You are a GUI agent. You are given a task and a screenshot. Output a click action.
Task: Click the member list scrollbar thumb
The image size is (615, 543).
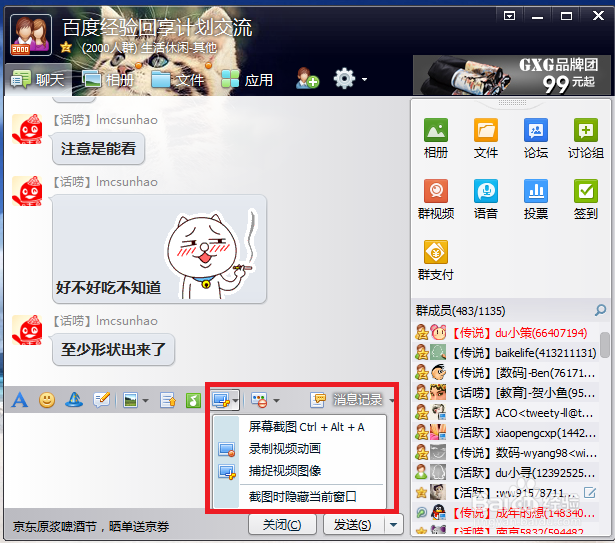click(x=604, y=344)
